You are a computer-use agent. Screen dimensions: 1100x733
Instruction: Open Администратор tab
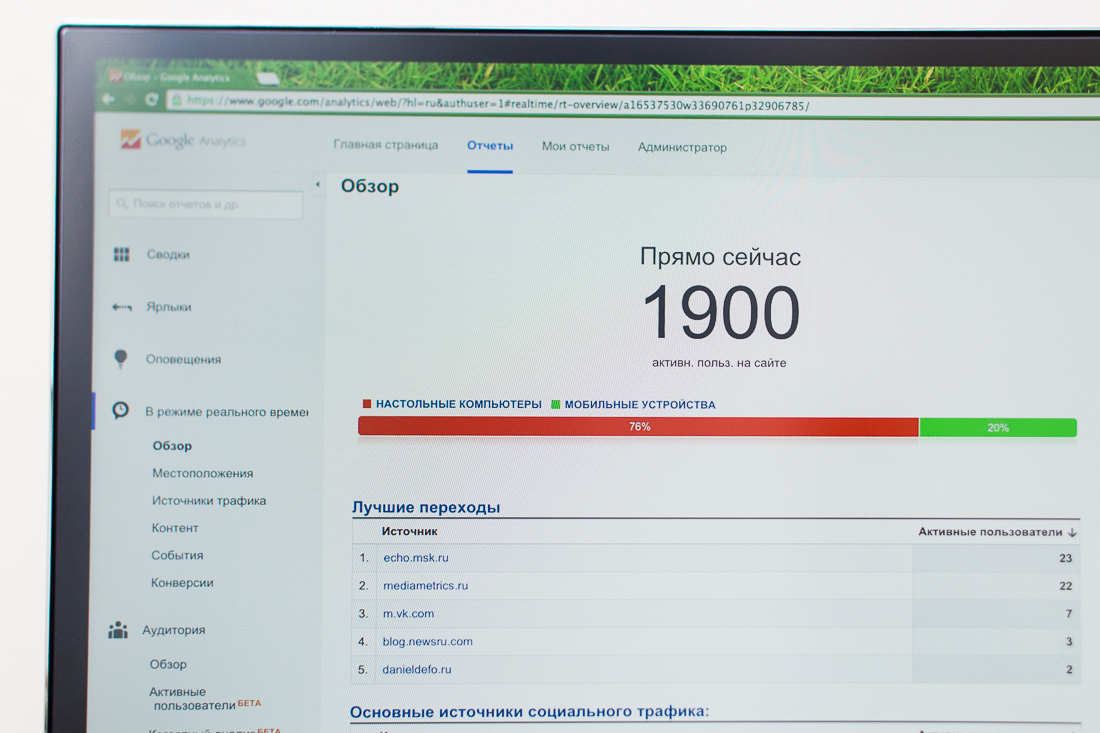(x=682, y=147)
